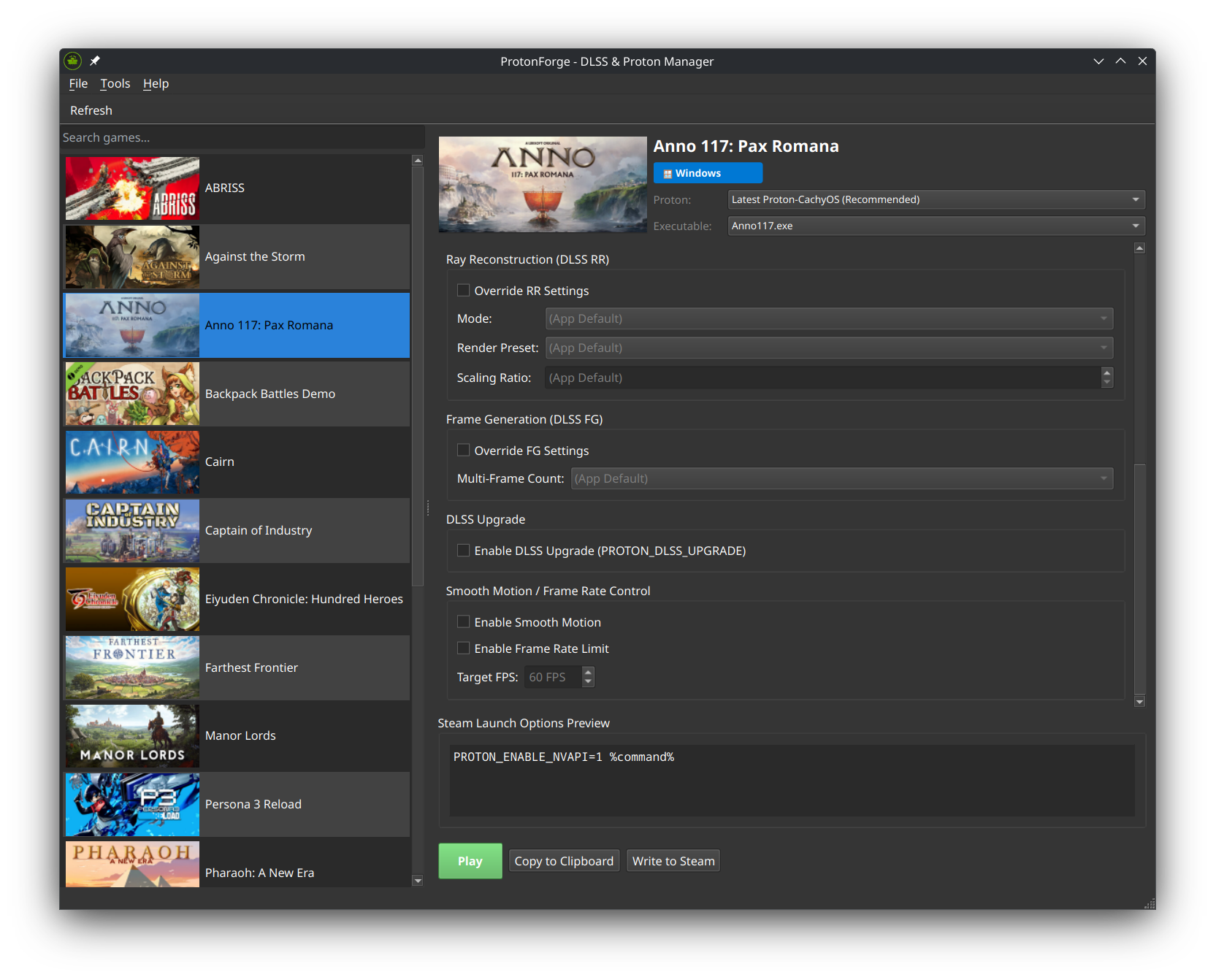Click the ProtonForge app icon in title bar
Image resolution: width=1216 pixels, height=980 pixels.
pyautogui.click(x=72, y=61)
